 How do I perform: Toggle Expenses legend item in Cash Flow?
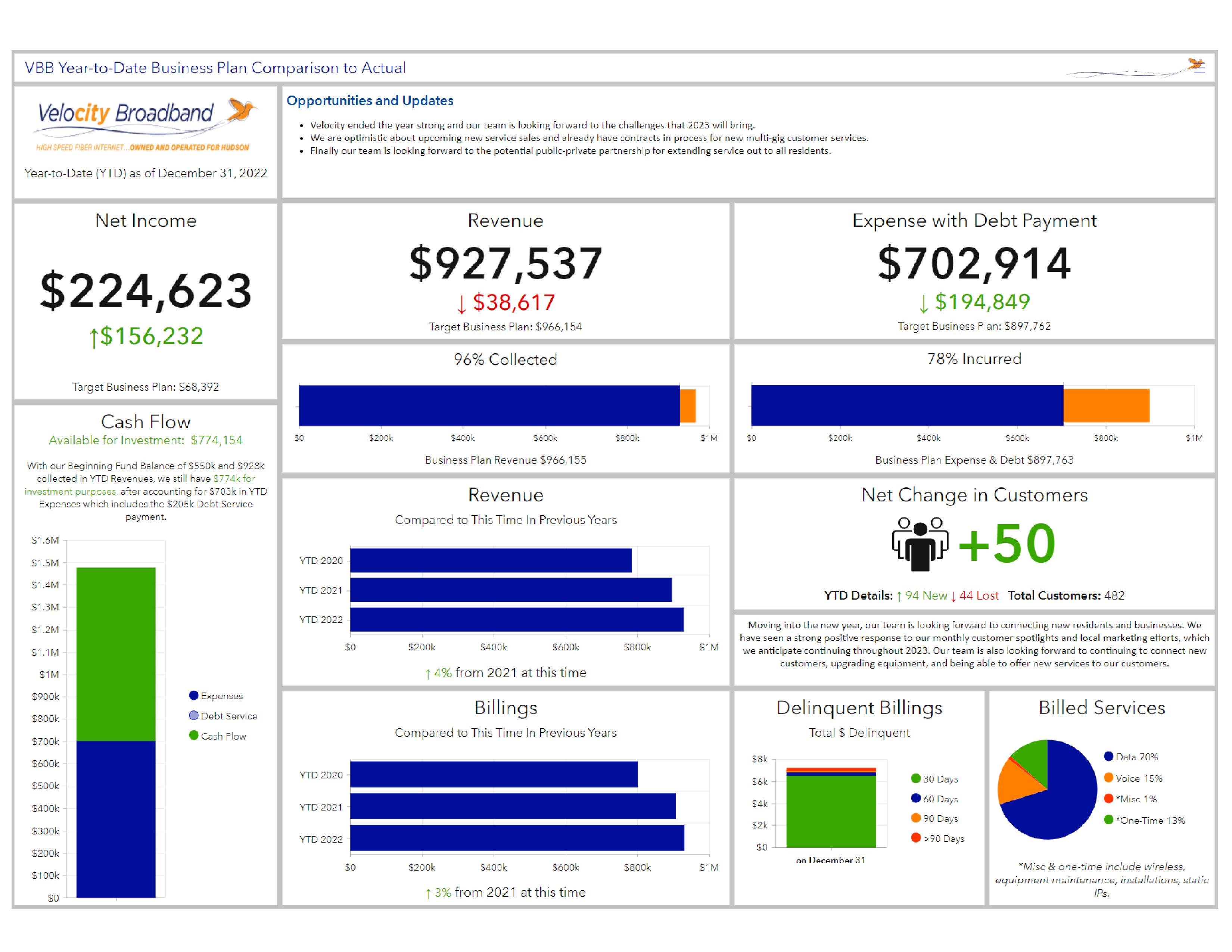pos(216,696)
